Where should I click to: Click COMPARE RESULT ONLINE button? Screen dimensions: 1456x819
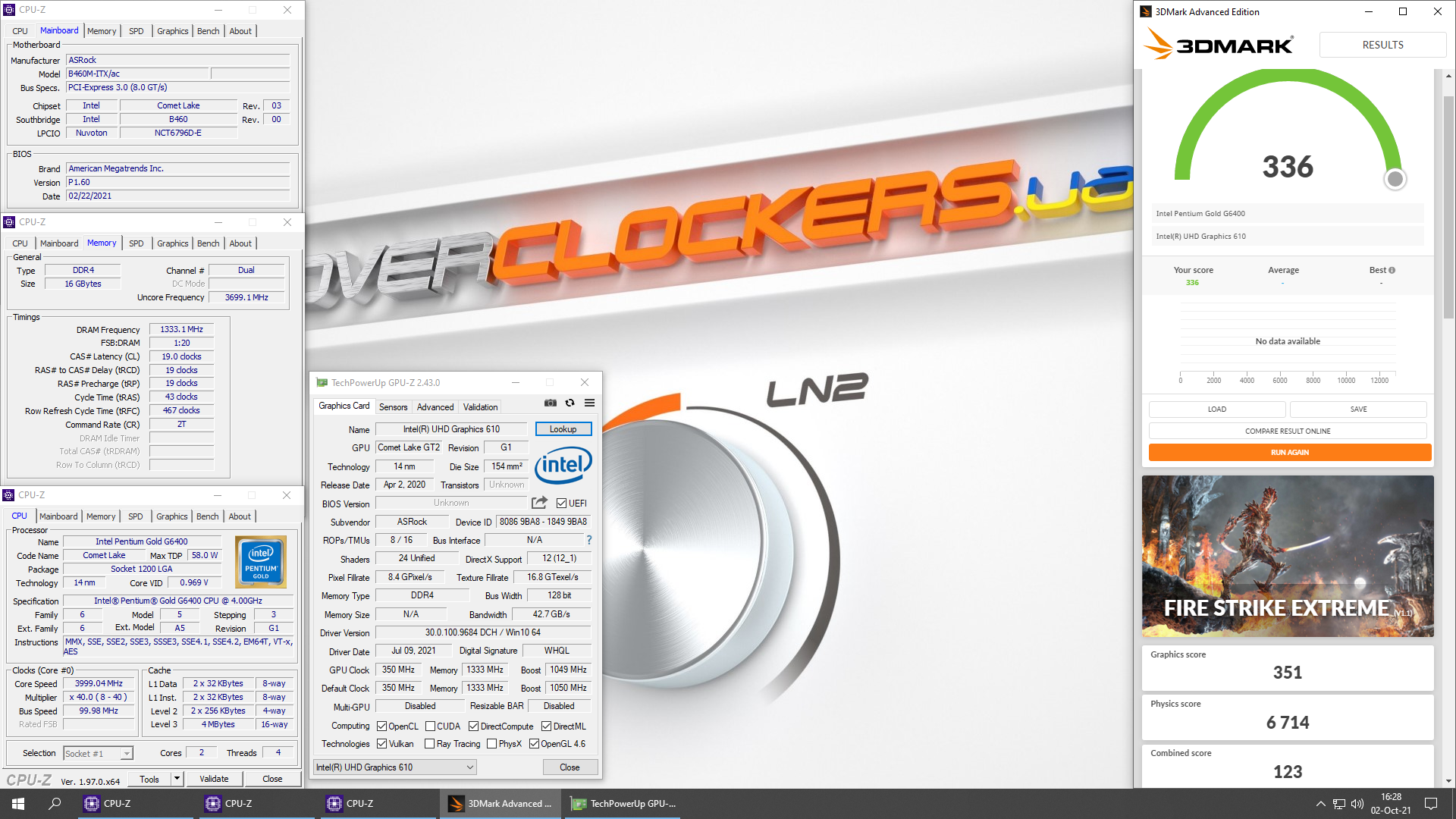pyautogui.click(x=1288, y=431)
